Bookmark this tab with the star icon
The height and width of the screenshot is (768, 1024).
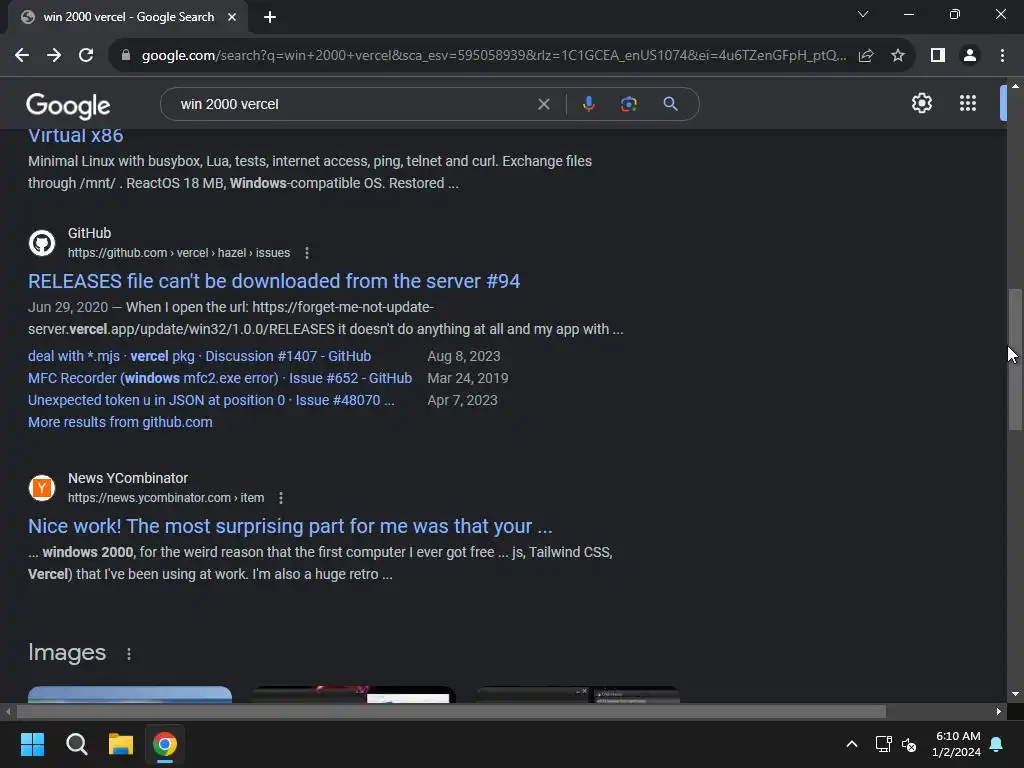pyautogui.click(x=898, y=56)
